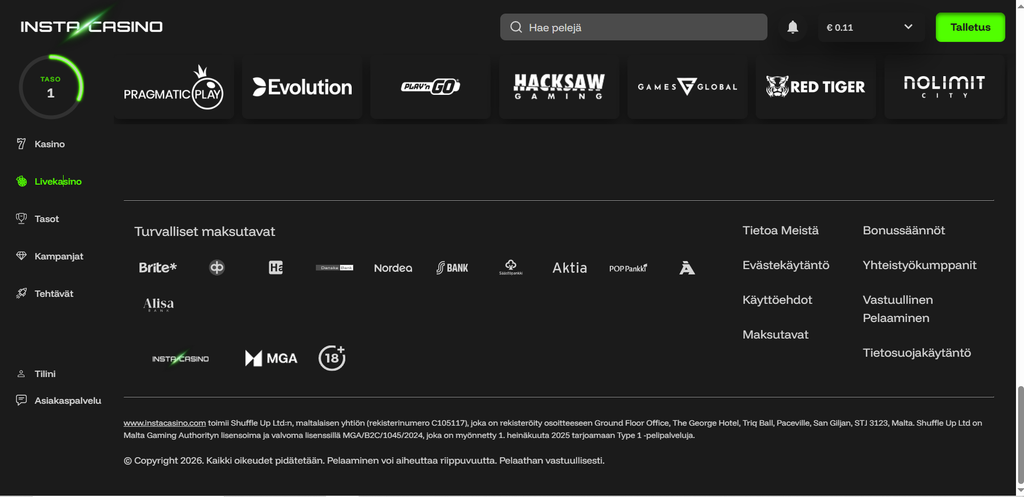Image resolution: width=1024 pixels, height=497 pixels.
Task: Select the Hacksaw Gaming provider card
Action: pyautogui.click(x=559, y=87)
